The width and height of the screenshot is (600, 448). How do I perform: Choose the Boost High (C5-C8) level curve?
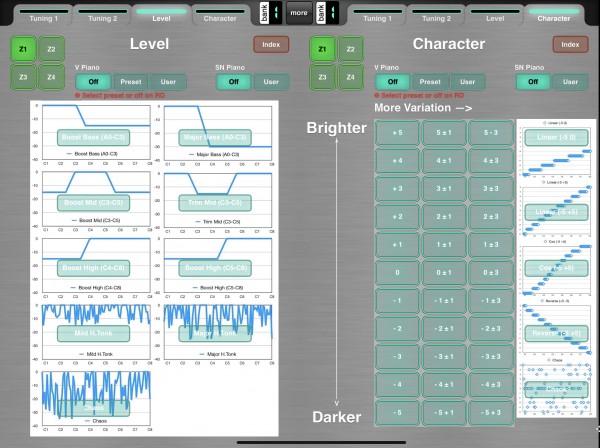click(215, 268)
